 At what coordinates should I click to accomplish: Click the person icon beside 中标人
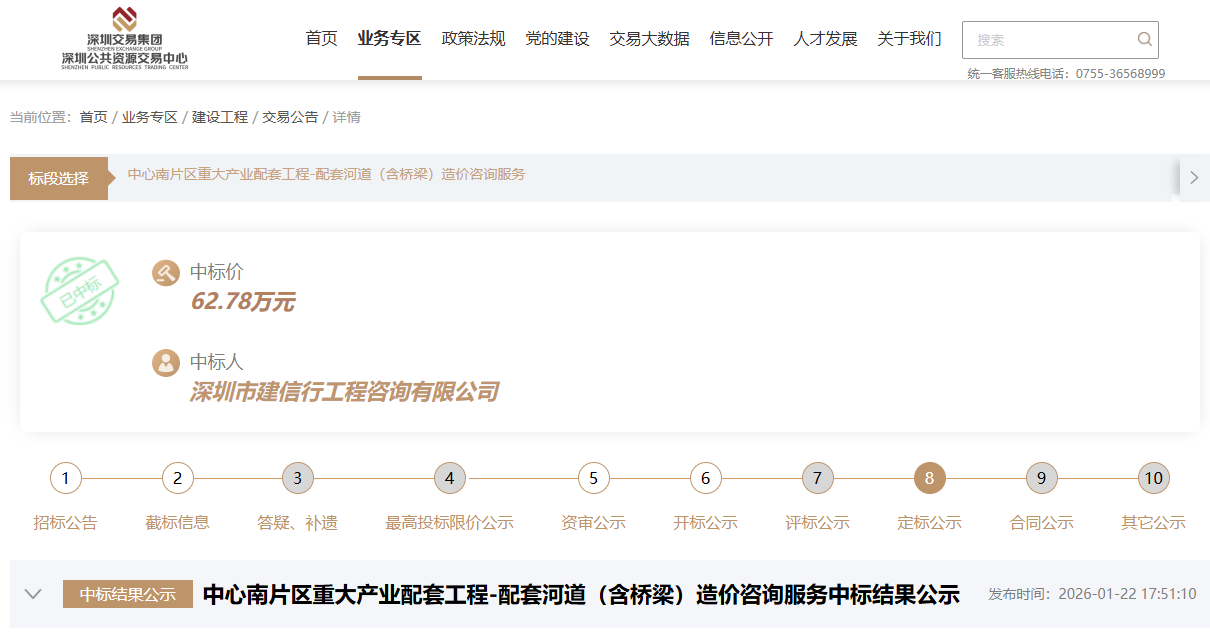click(166, 363)
